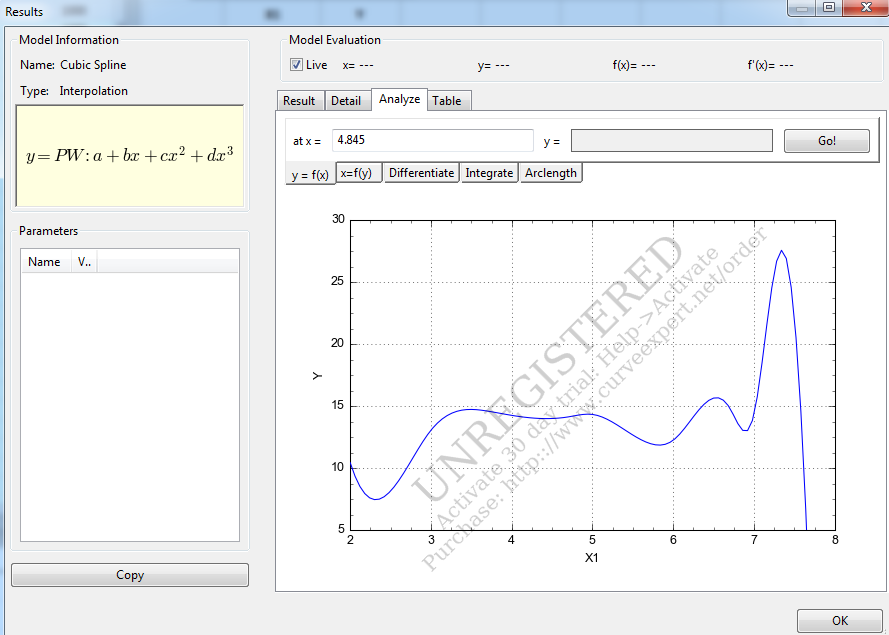Toggle the Live checkbox
Screen dimensions: 889x635
(x=296, y=65)
